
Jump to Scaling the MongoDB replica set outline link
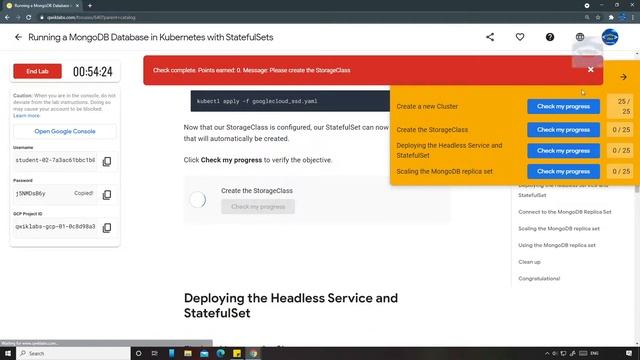[x=559, y=229]
